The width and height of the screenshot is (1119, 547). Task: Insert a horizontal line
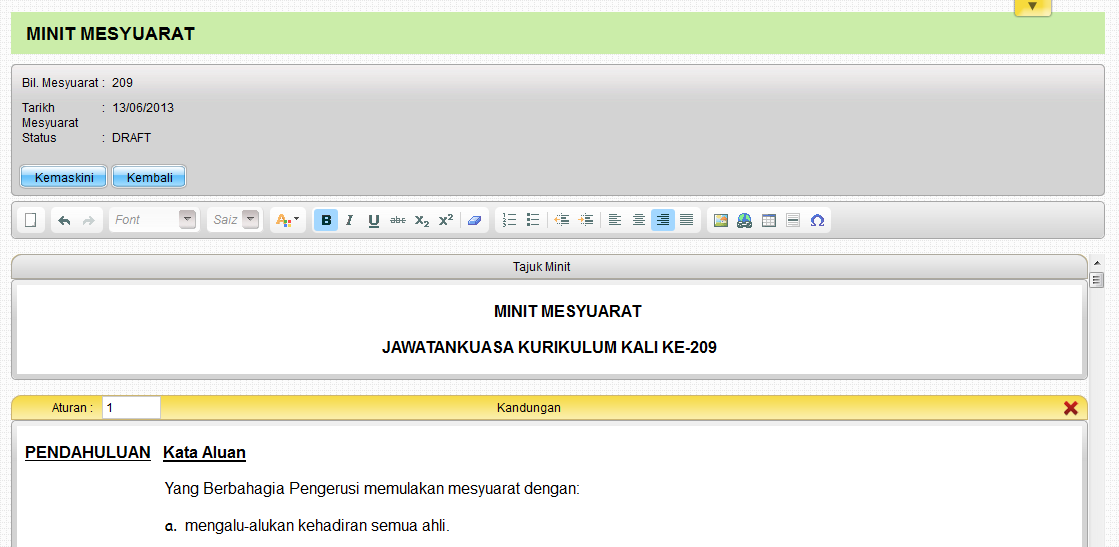(793, 220)
